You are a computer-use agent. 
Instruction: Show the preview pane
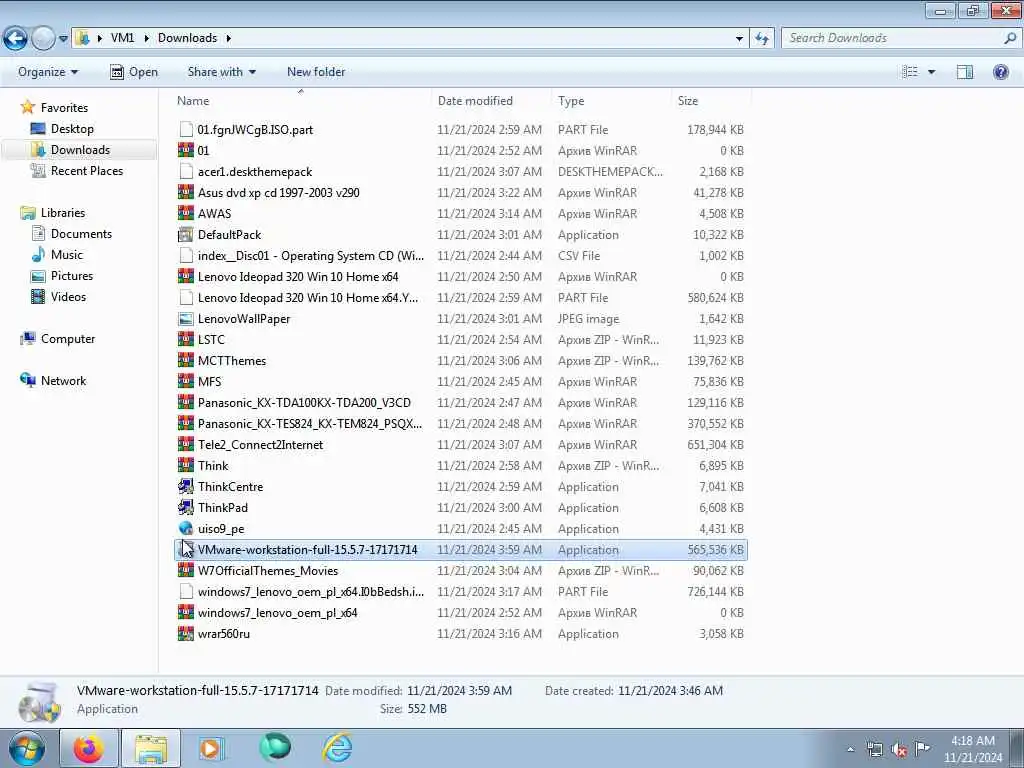click(x=965, y=72)
